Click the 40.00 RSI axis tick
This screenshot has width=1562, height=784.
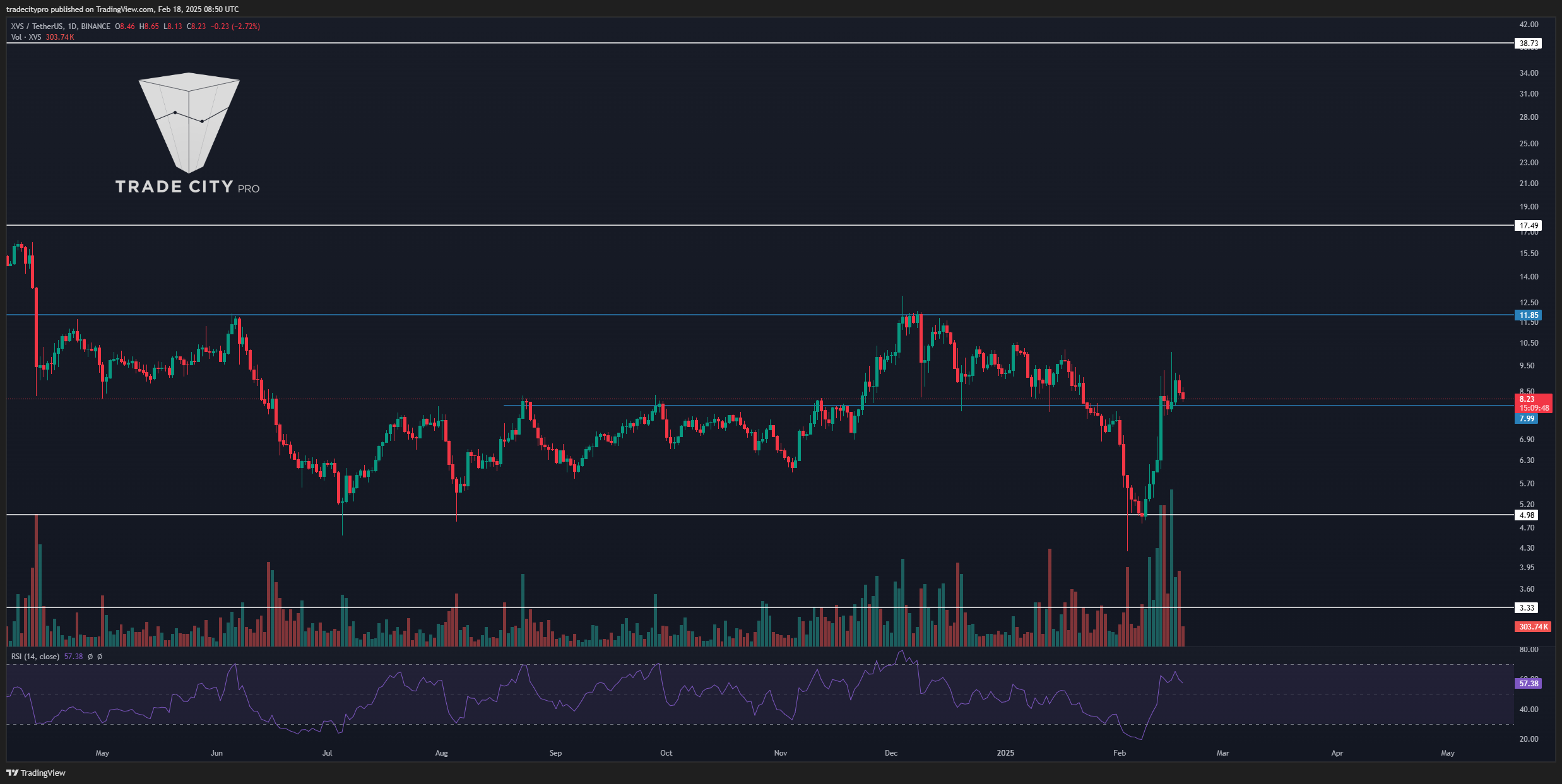(1529, 710)
